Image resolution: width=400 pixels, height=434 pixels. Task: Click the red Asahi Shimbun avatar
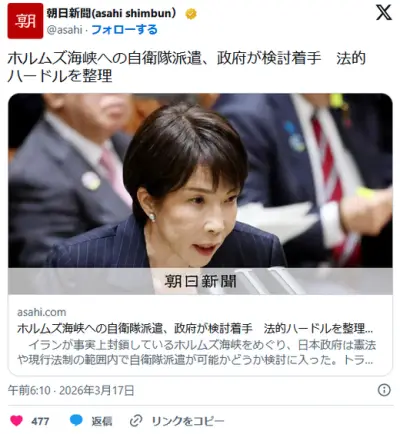click(25, 21)
